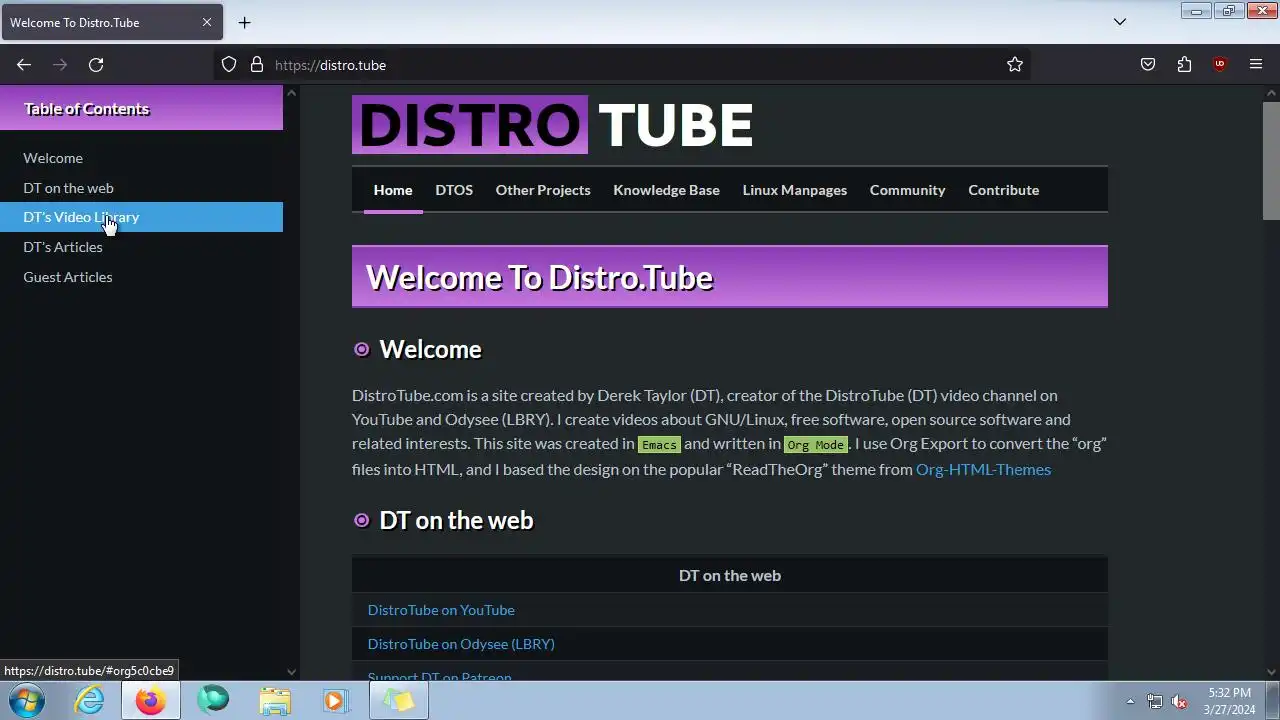Jump to DT on the web in sidebar
Screen dimensions: 1280x720
click(68, 188)
